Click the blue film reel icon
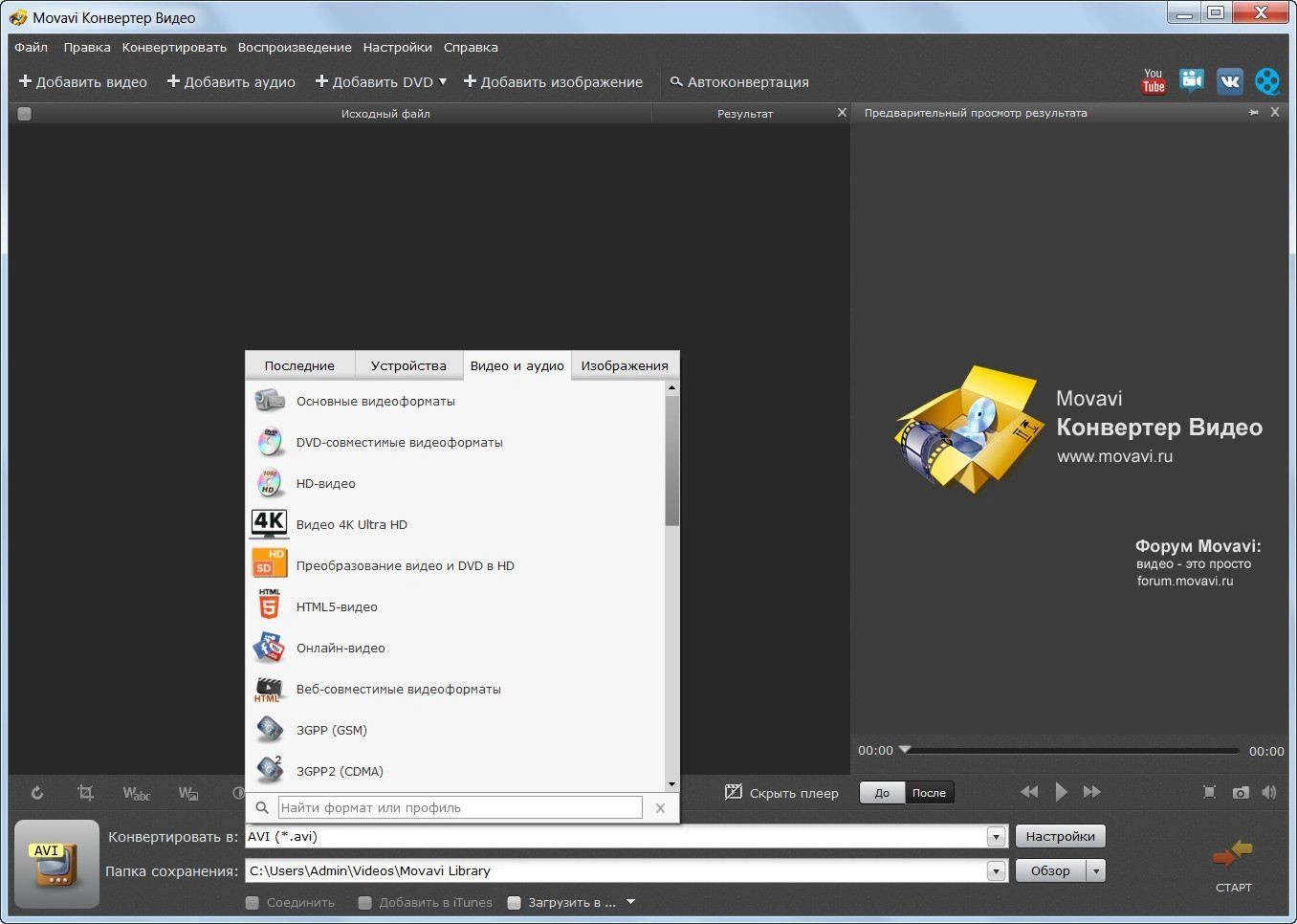 pyautogui.click(x=1267, y=81)
